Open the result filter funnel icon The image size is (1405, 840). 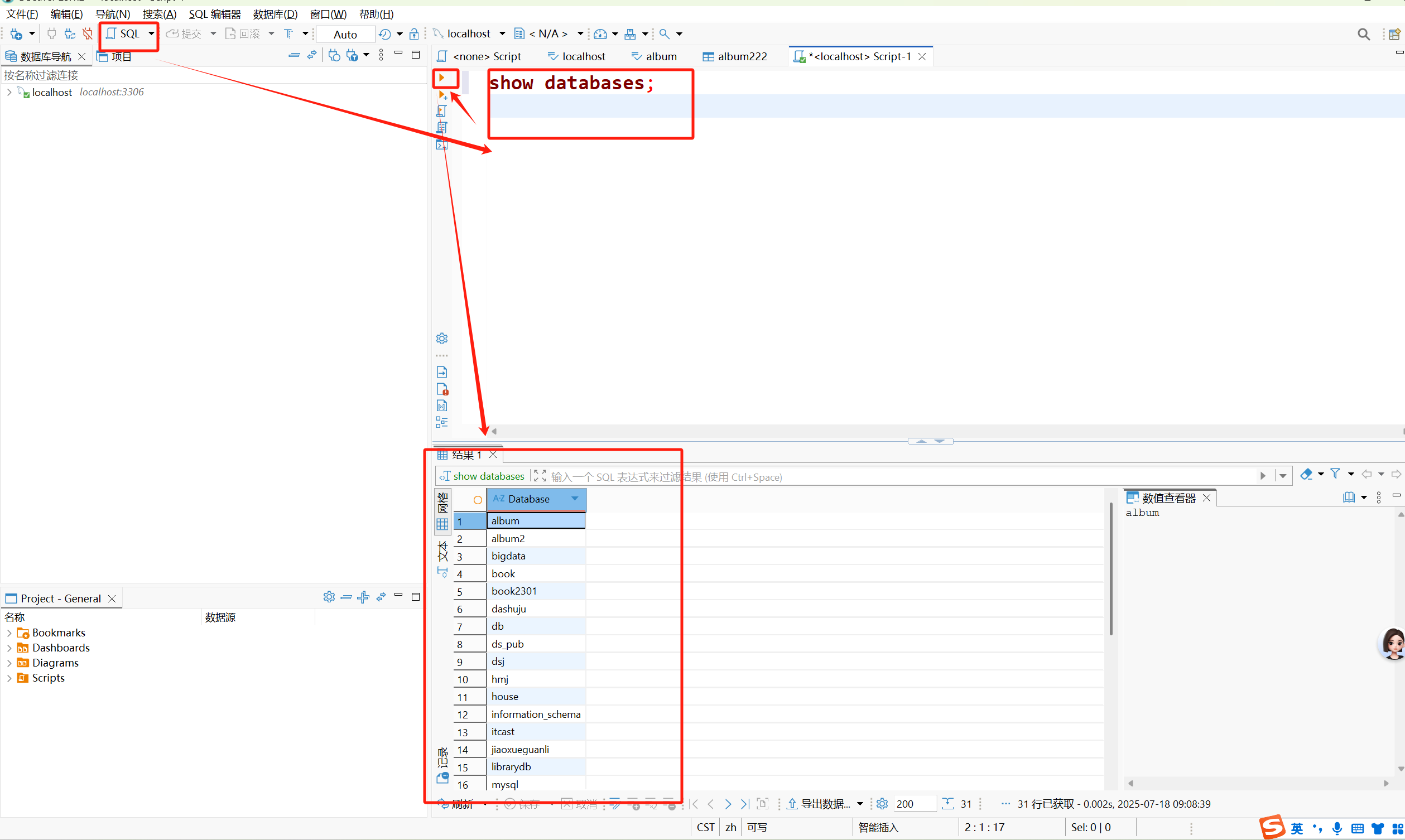coord(1335,474)
